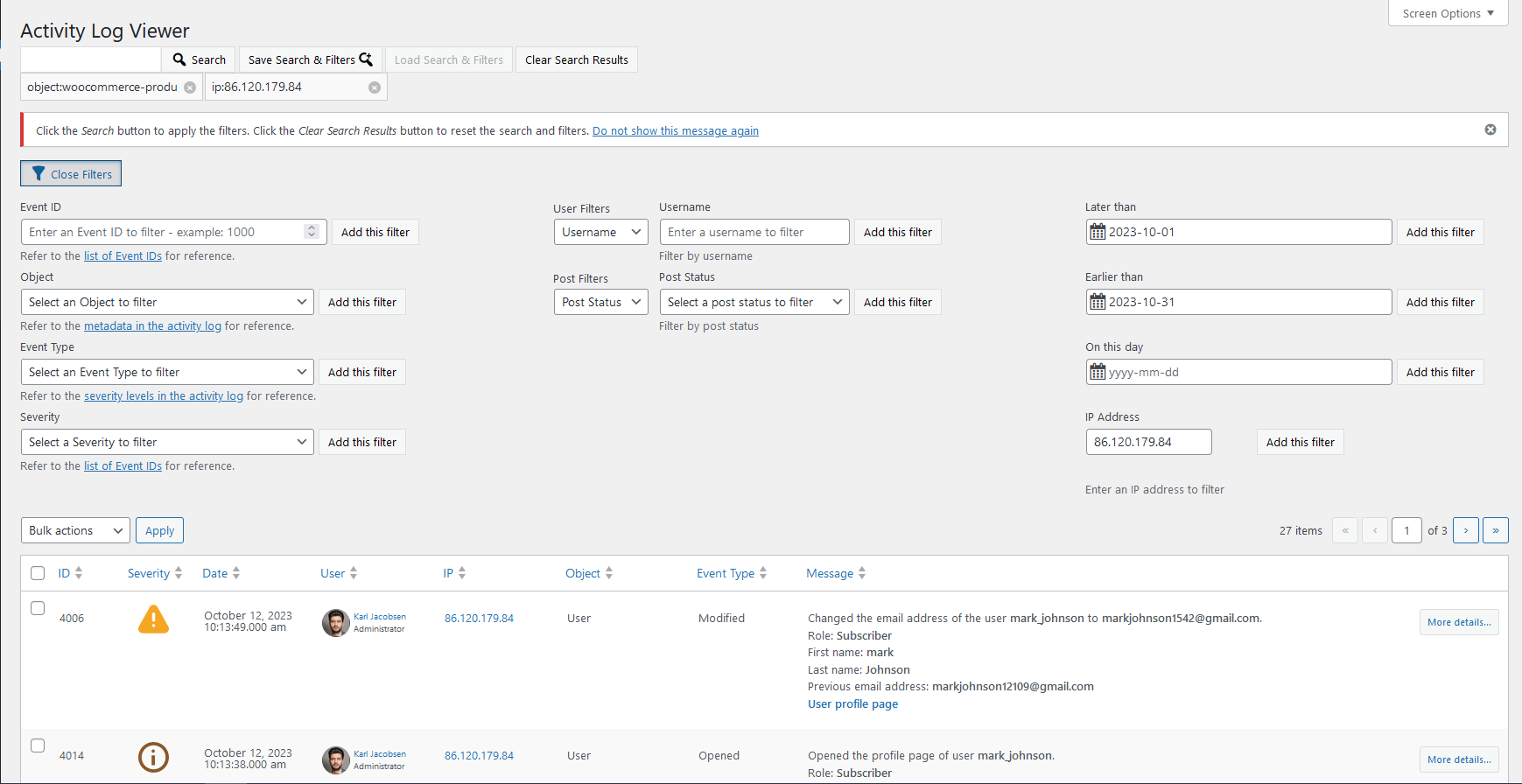Sort by Event Type column arrows
Image resolution: width=1522 pixels, height=784 pixels.
tap(763, 573)
